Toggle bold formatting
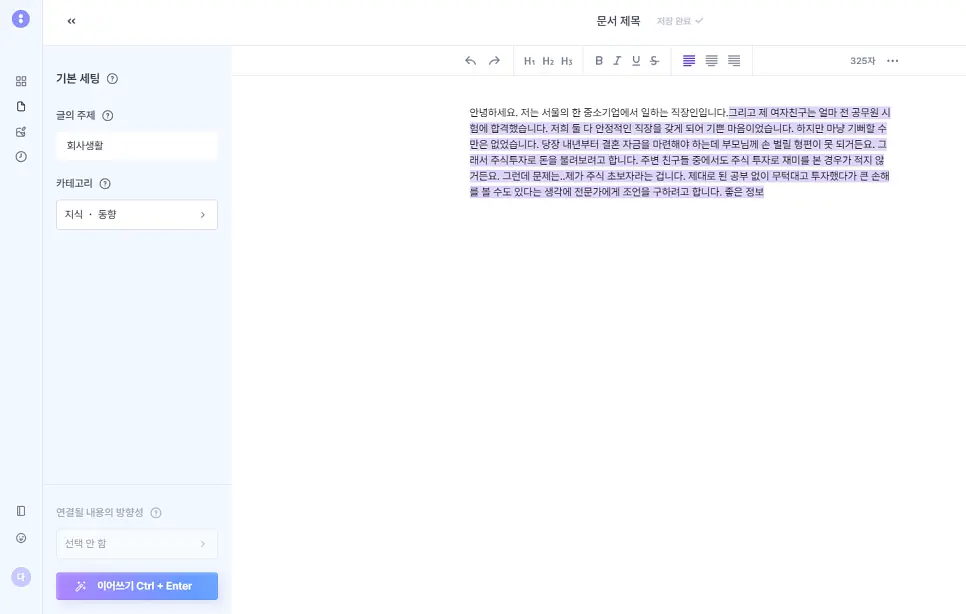 pos(599,60)
